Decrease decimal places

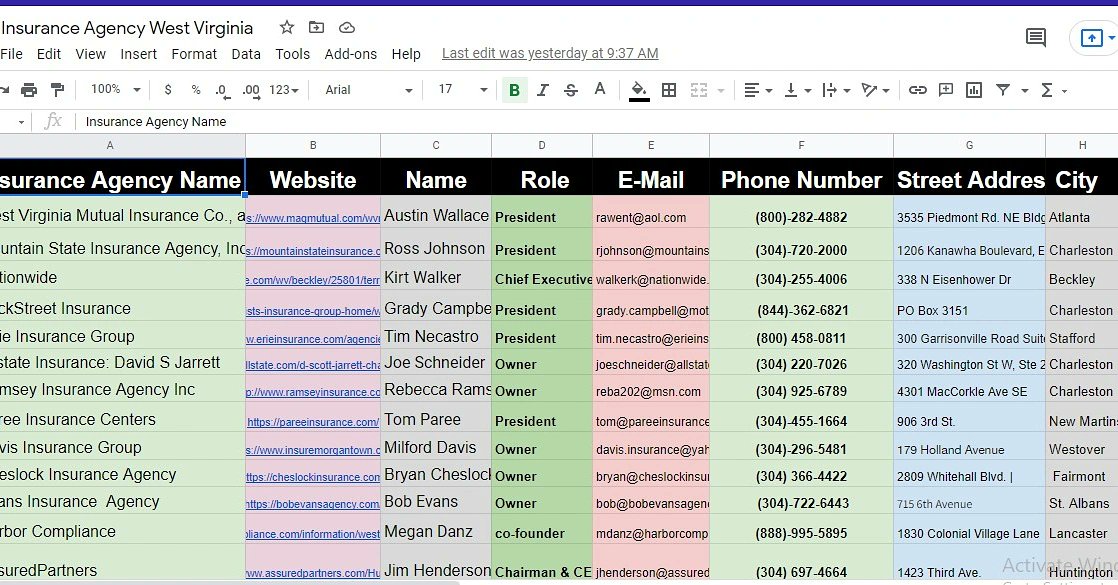coord(222,91)
